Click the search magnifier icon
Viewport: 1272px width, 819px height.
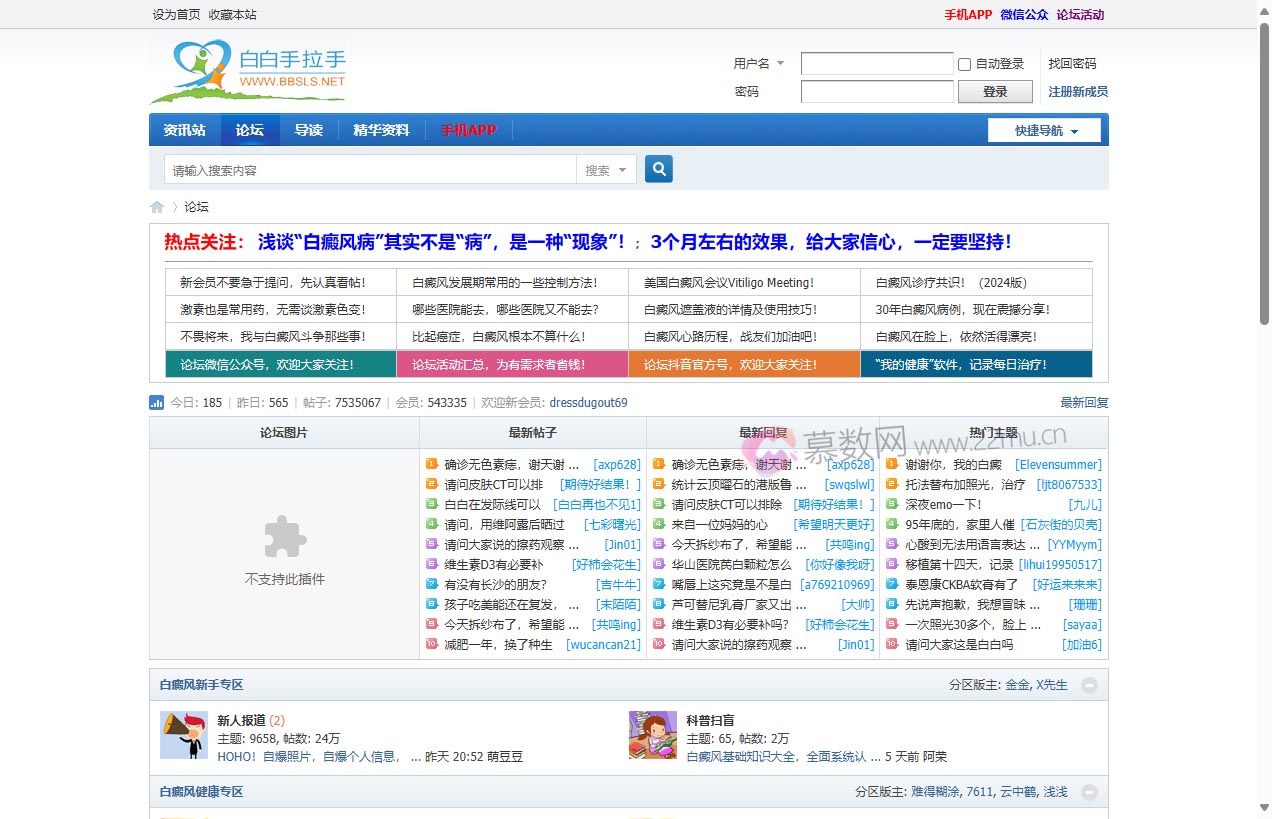tap(658, 169)
